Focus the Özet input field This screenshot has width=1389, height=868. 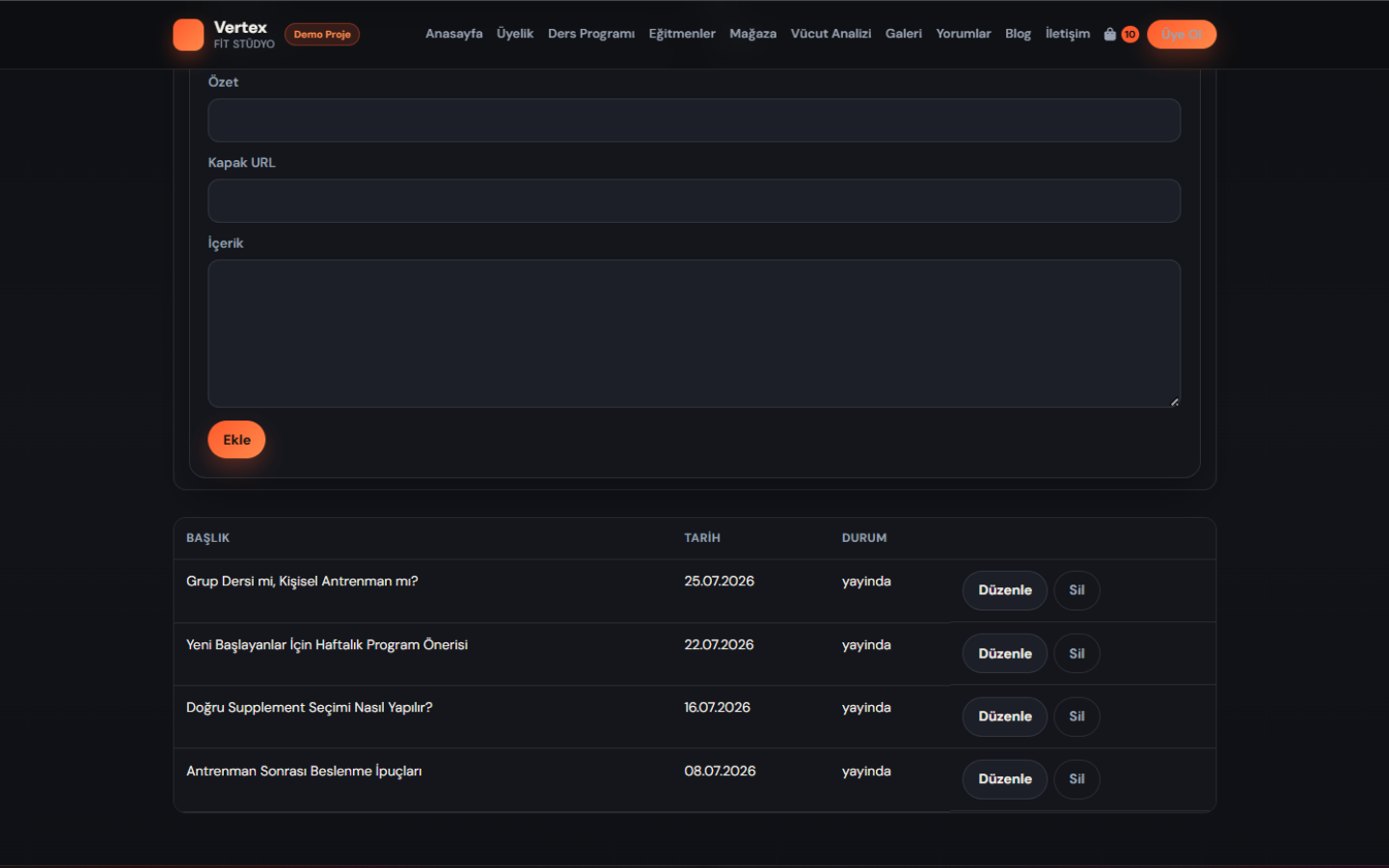point(694,121)
